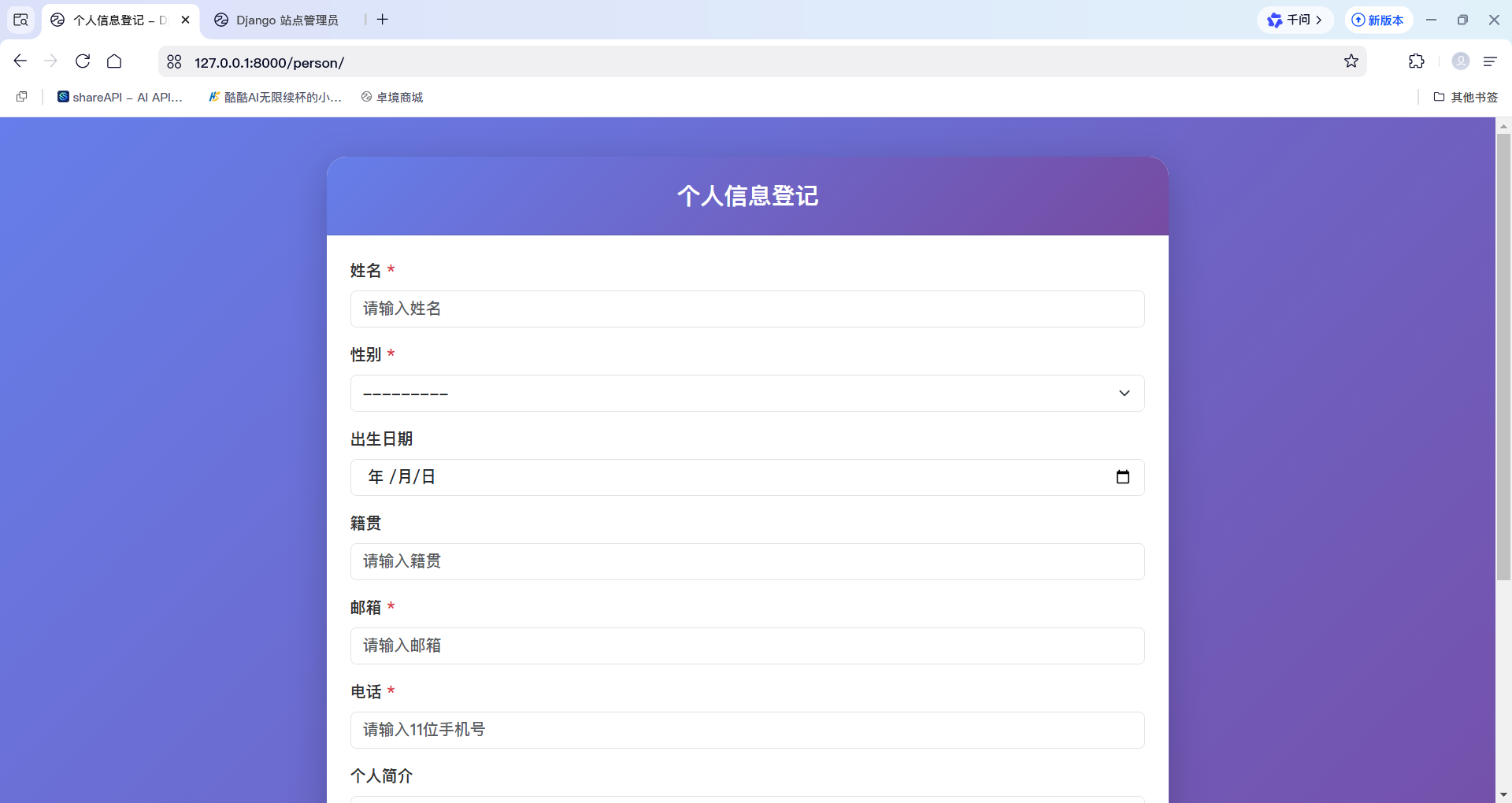1512x803 pixels.
Task: Open a new tab with plus icon
Action: tap(383, 20)
